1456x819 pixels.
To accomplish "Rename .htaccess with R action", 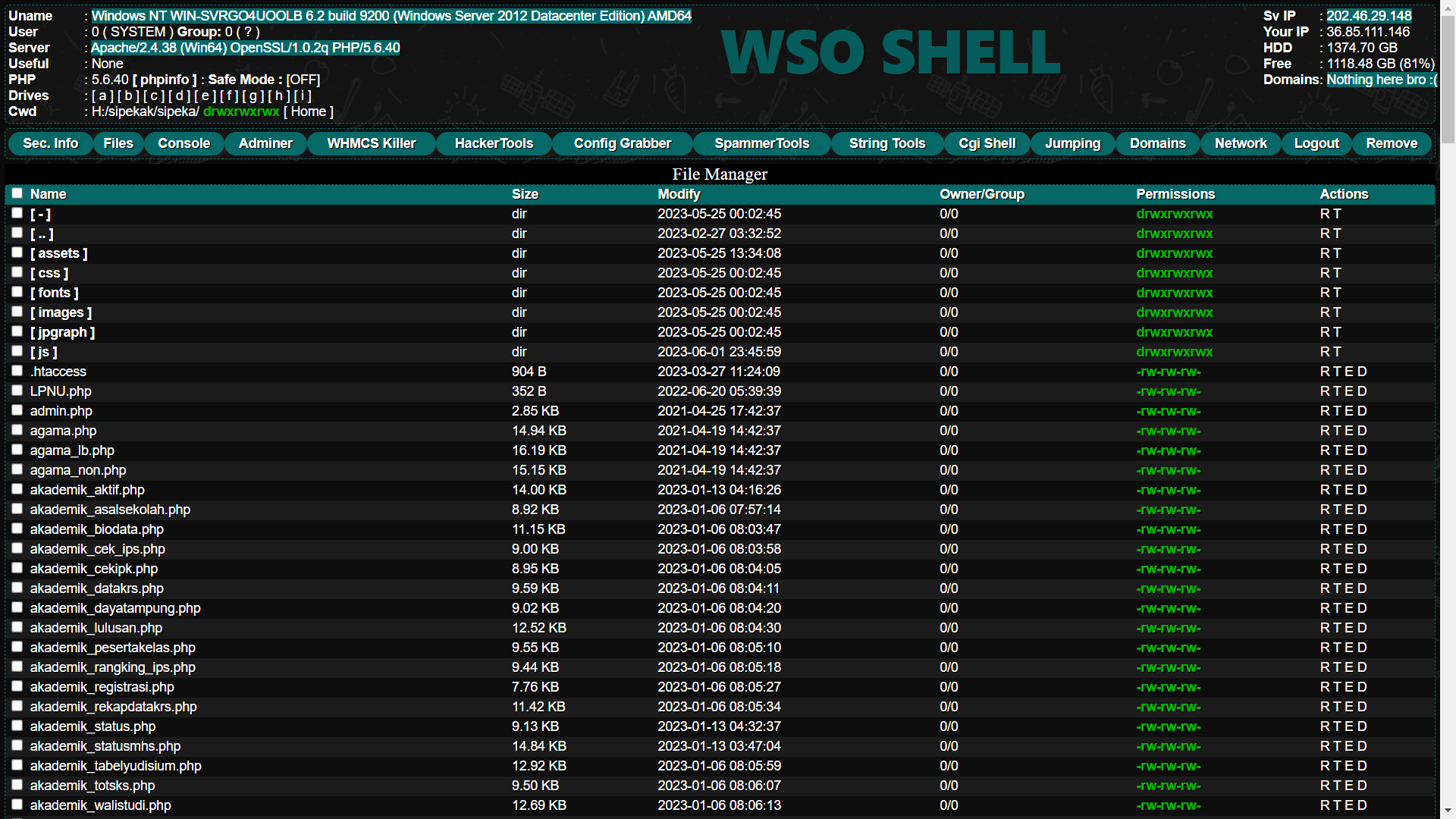I will [1325, 372].
